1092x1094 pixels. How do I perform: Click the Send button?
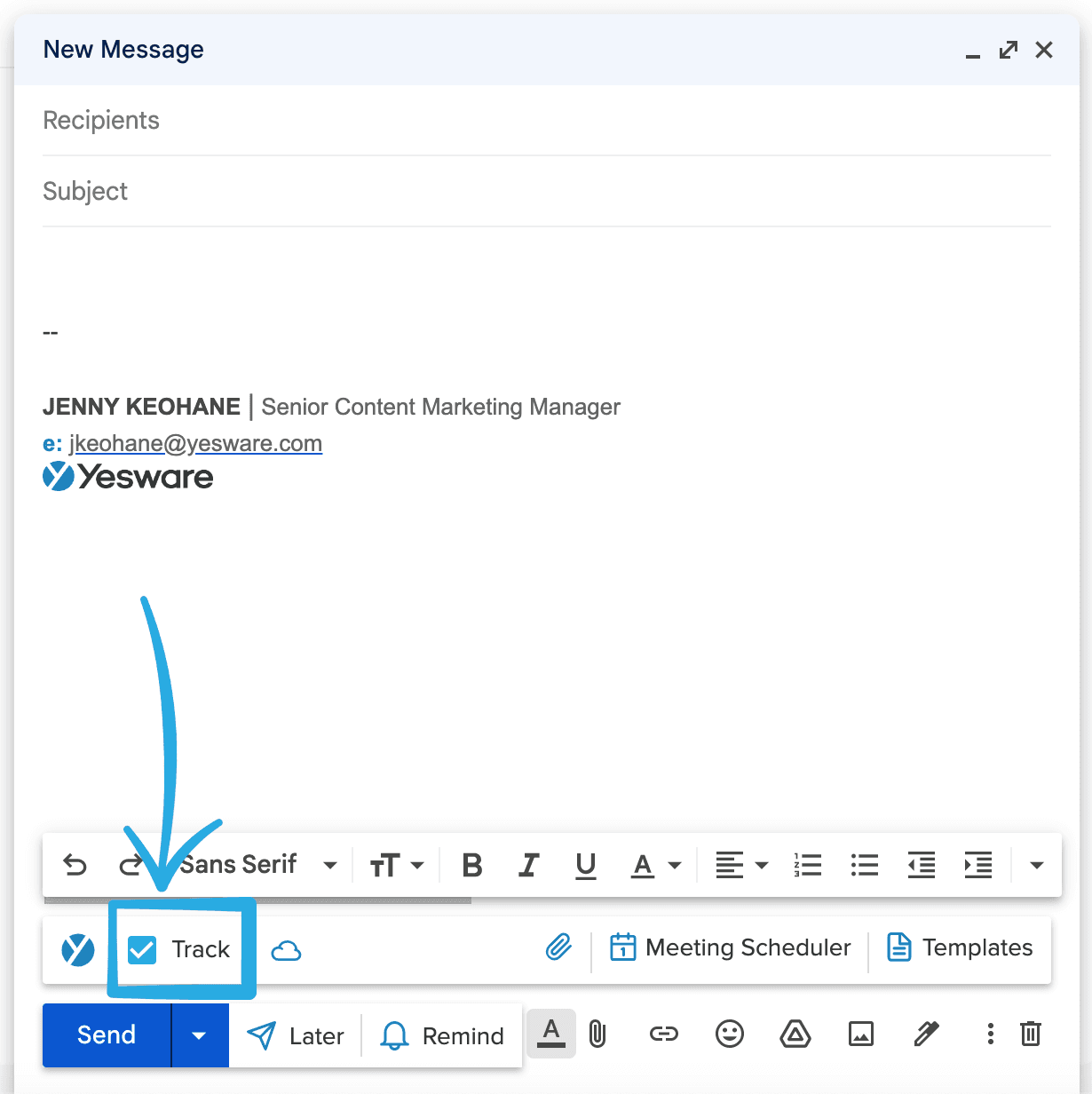(x=106, y=1035)
